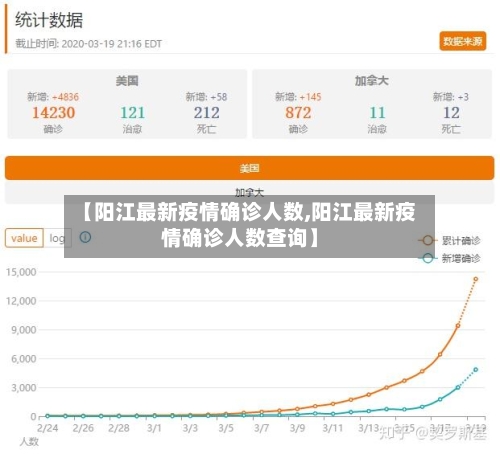The image size is (500, 454).
Task: Click the 2/24 x-axis date label
Action: point(47,428)
